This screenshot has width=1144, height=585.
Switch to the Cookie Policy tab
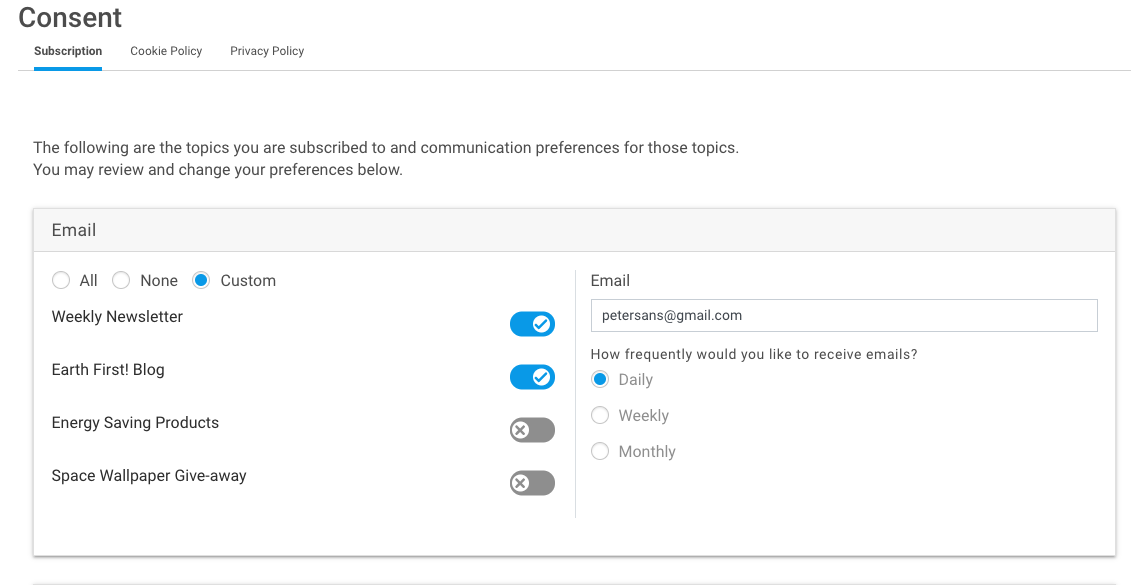166,51
